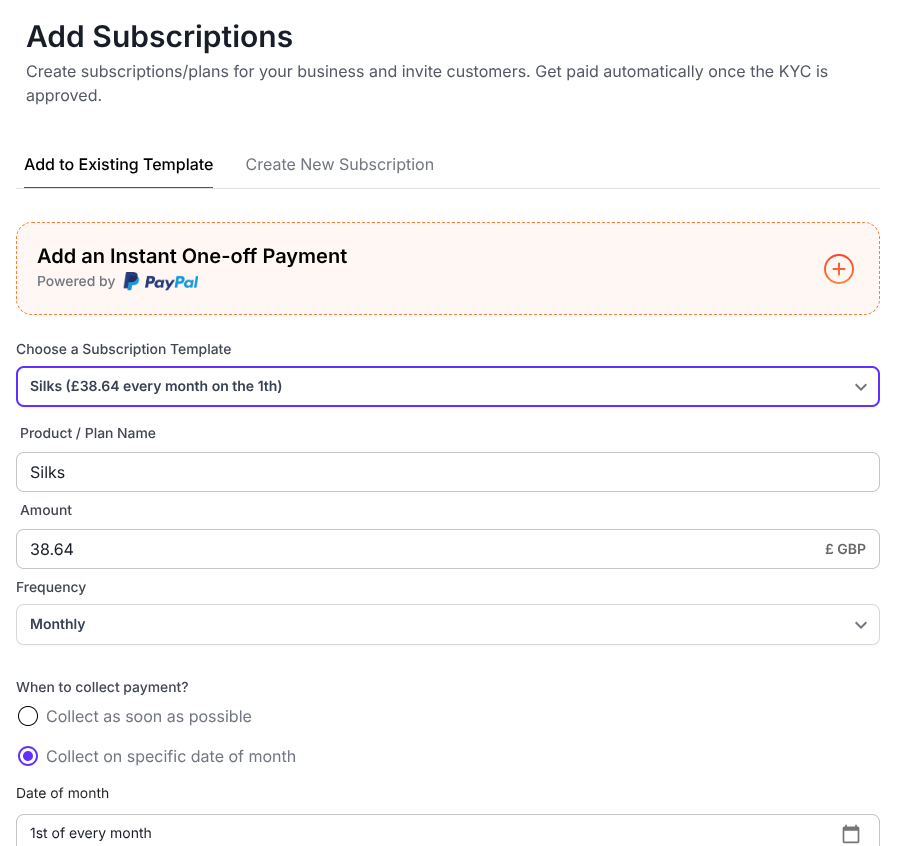Click the "Powered by" text near PayPal
903x846 pixels.
tap(76, 282)
